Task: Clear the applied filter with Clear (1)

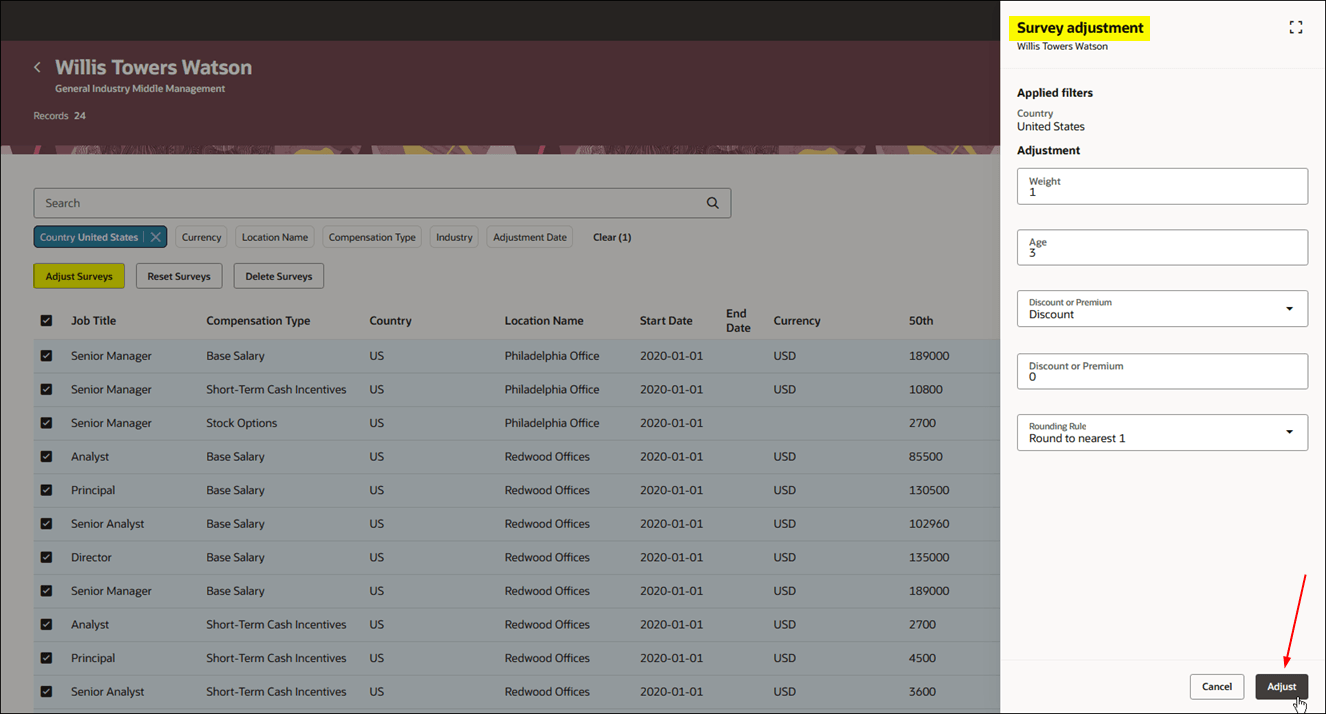Action: (612, 237)
